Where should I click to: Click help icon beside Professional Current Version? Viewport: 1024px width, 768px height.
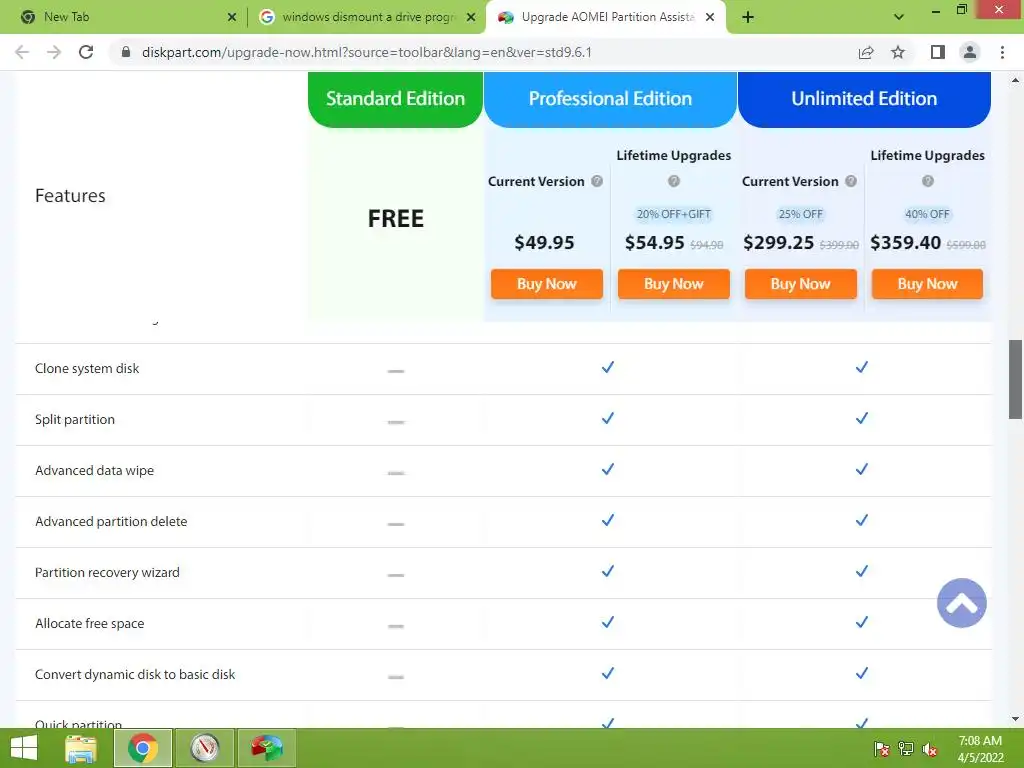(x=597, y=181)
